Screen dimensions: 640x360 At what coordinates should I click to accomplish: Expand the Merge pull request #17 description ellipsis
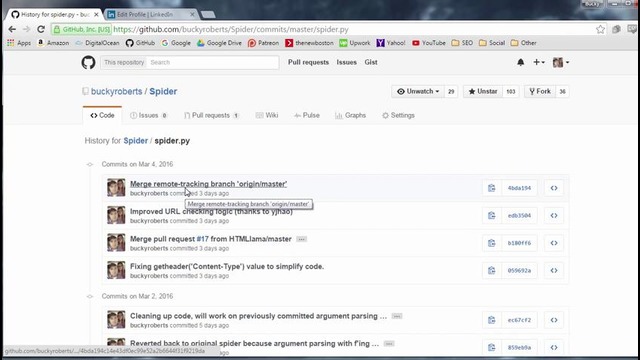pos(301,239)
